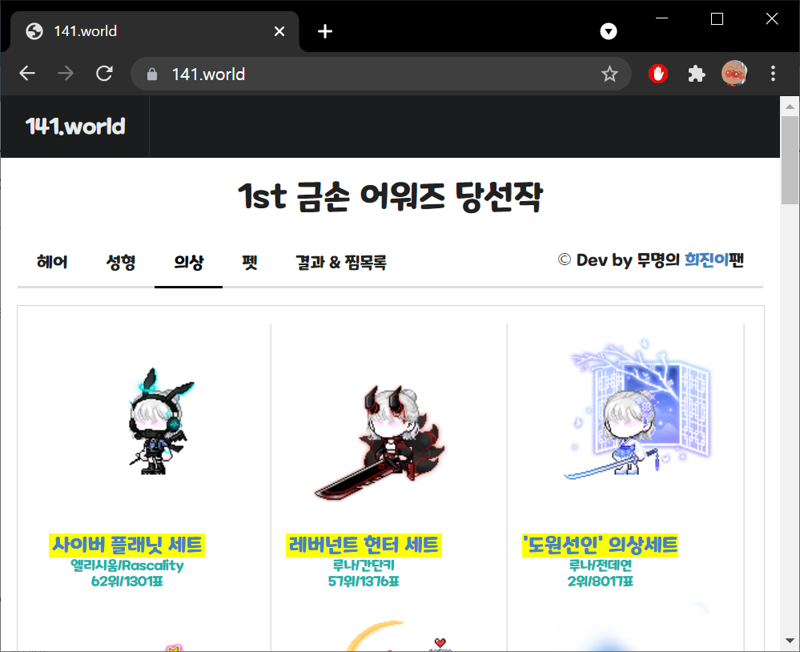Click the 141.world site logo
The height and width of the screenshot is (652, 800).
pos(75,126)
